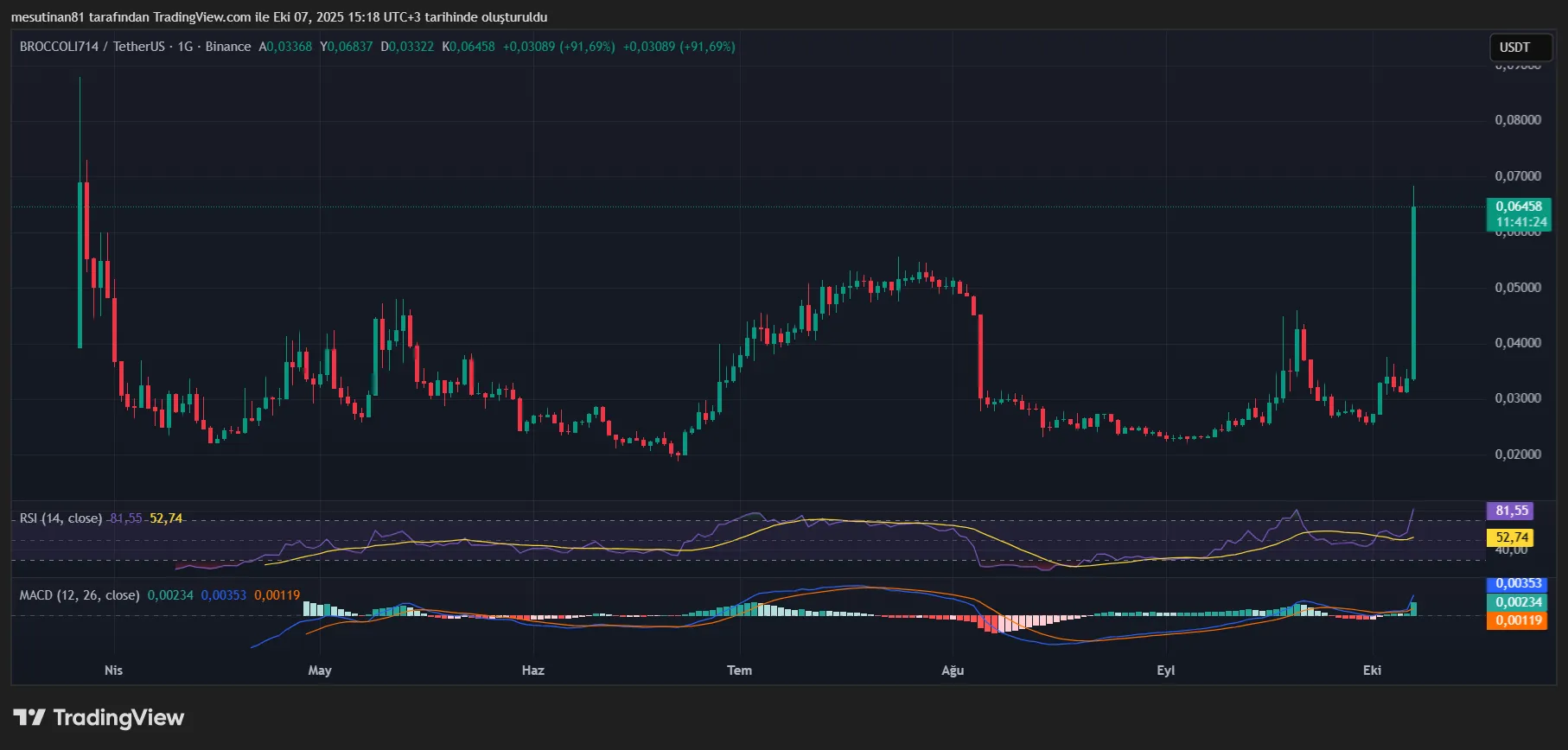Click the orange MACD signal tag 0,00119
This screenshot has width=1568, height=750.
tap(1519, 620)
